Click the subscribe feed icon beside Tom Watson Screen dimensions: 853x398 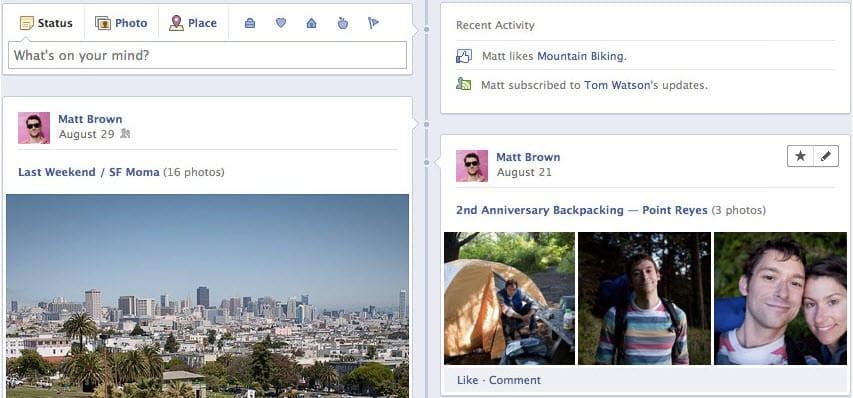point(463,84)
